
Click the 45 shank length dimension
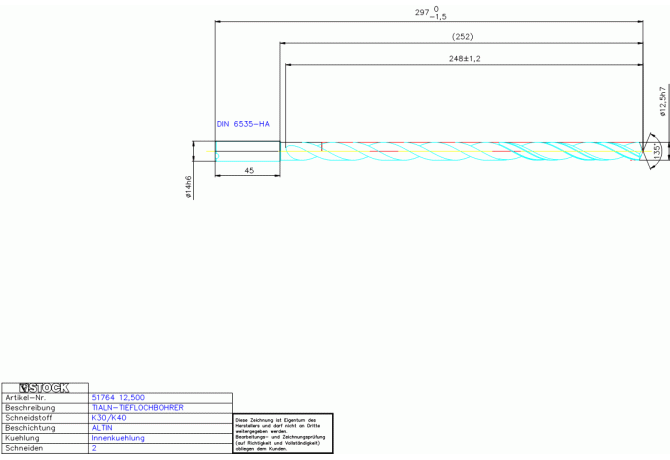point(247,169)
